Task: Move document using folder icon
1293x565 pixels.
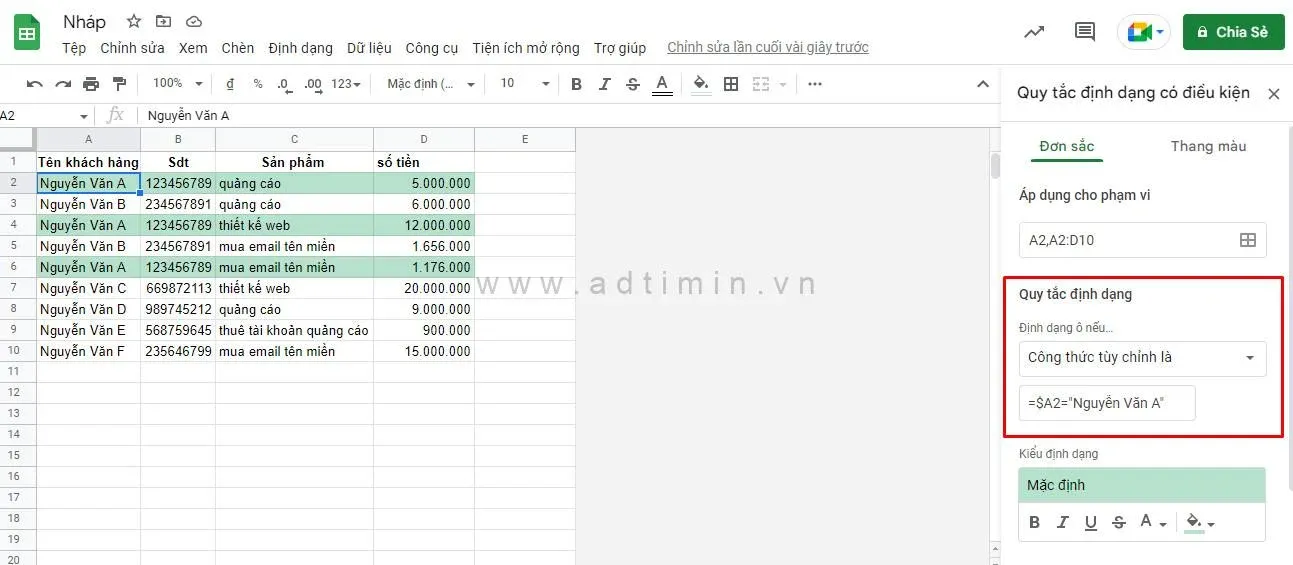Action: click(164, 21)
